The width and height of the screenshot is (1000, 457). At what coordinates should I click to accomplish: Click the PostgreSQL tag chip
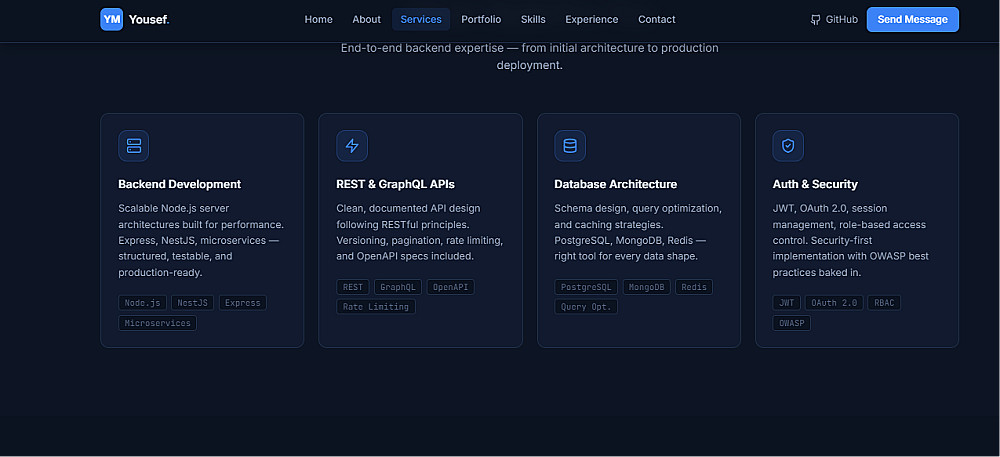tap(586, 287)
